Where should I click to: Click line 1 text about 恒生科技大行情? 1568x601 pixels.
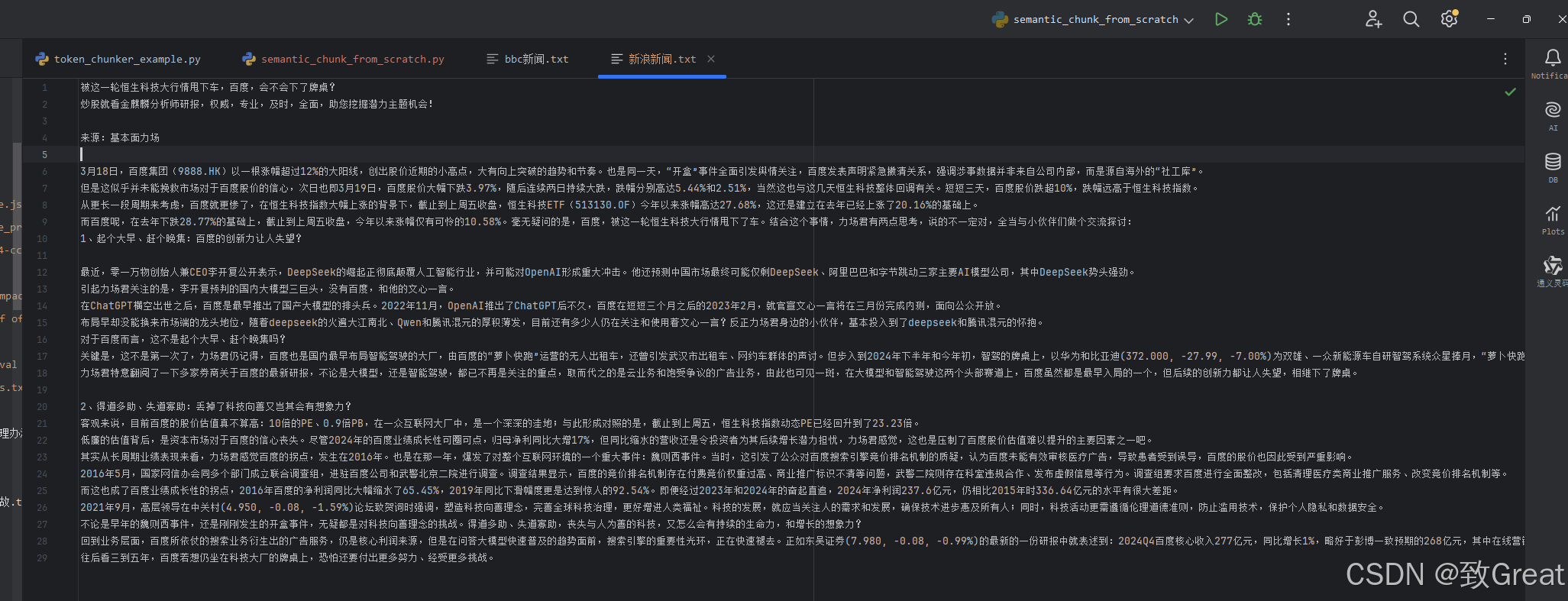(208, 87)
